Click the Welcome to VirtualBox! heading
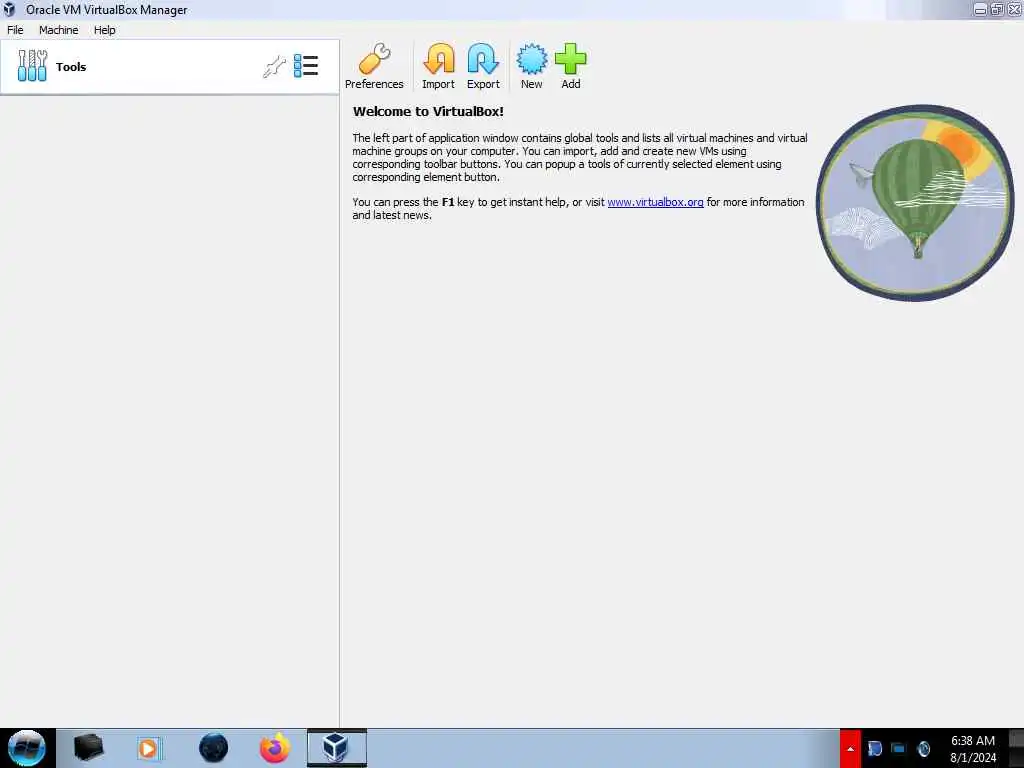Image resolution: width=1024 pixels, height=768 pixels. pos(428,112)
